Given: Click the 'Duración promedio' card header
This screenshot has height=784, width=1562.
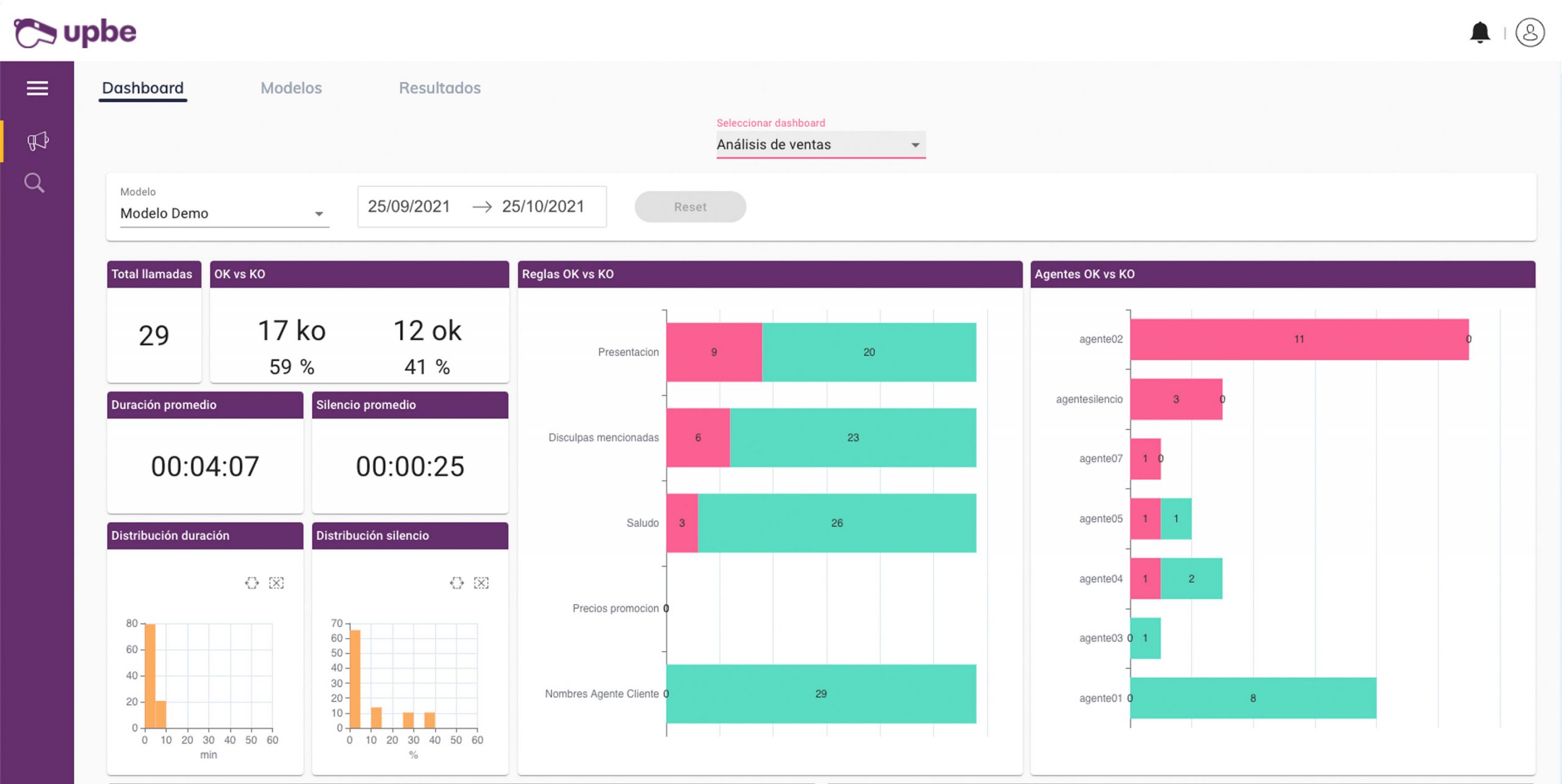Looking at the screenshot, I should (x=205, y=405).
